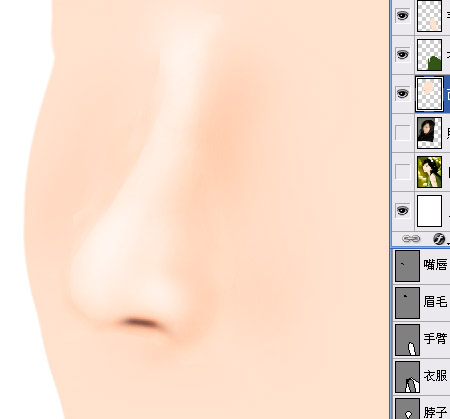Hide the white background layer
450x419 pixels.
(x=402, y=211)
